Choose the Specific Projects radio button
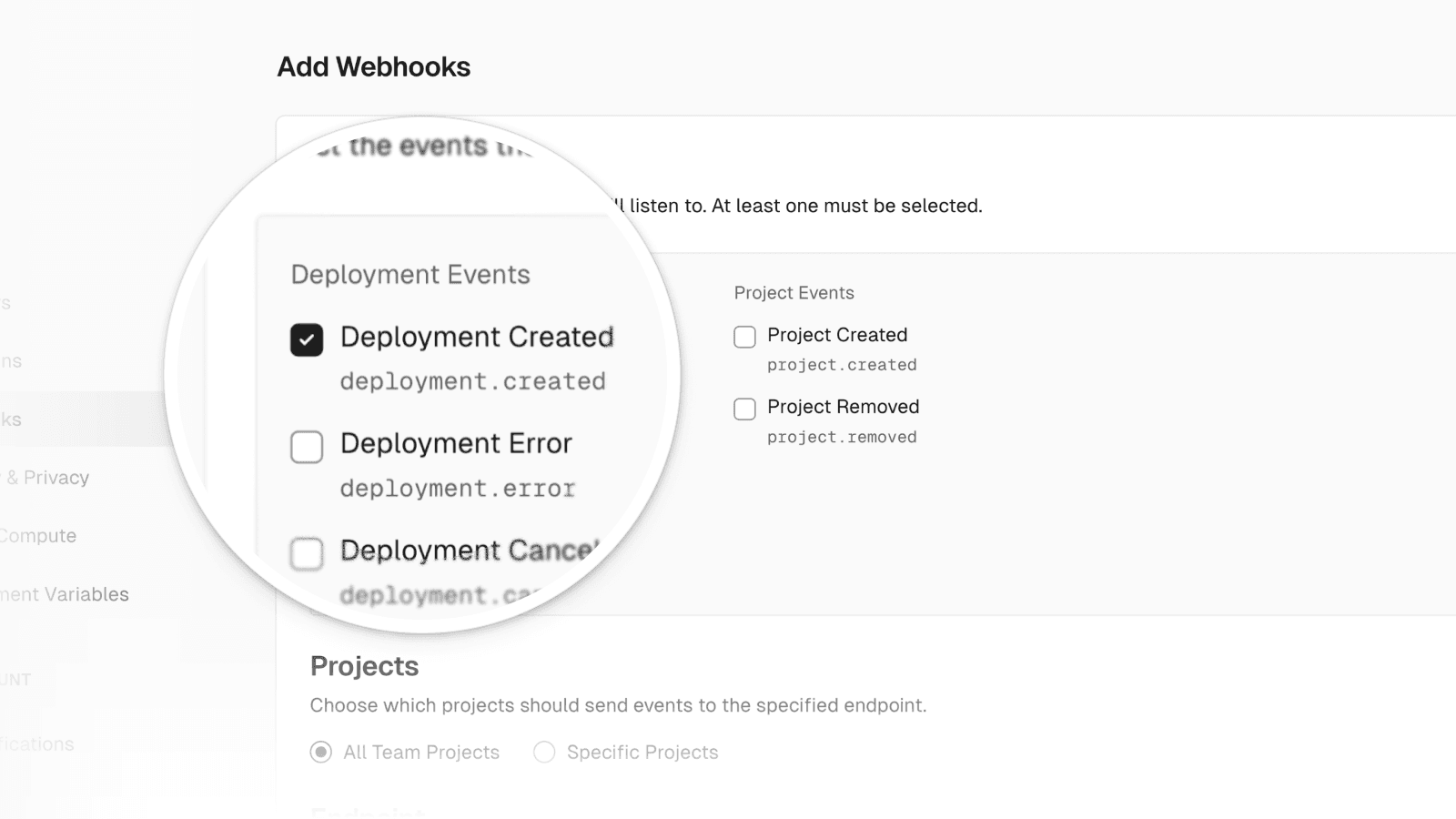The width and height of the screenshot is (1456, 819). coord(544,753)
